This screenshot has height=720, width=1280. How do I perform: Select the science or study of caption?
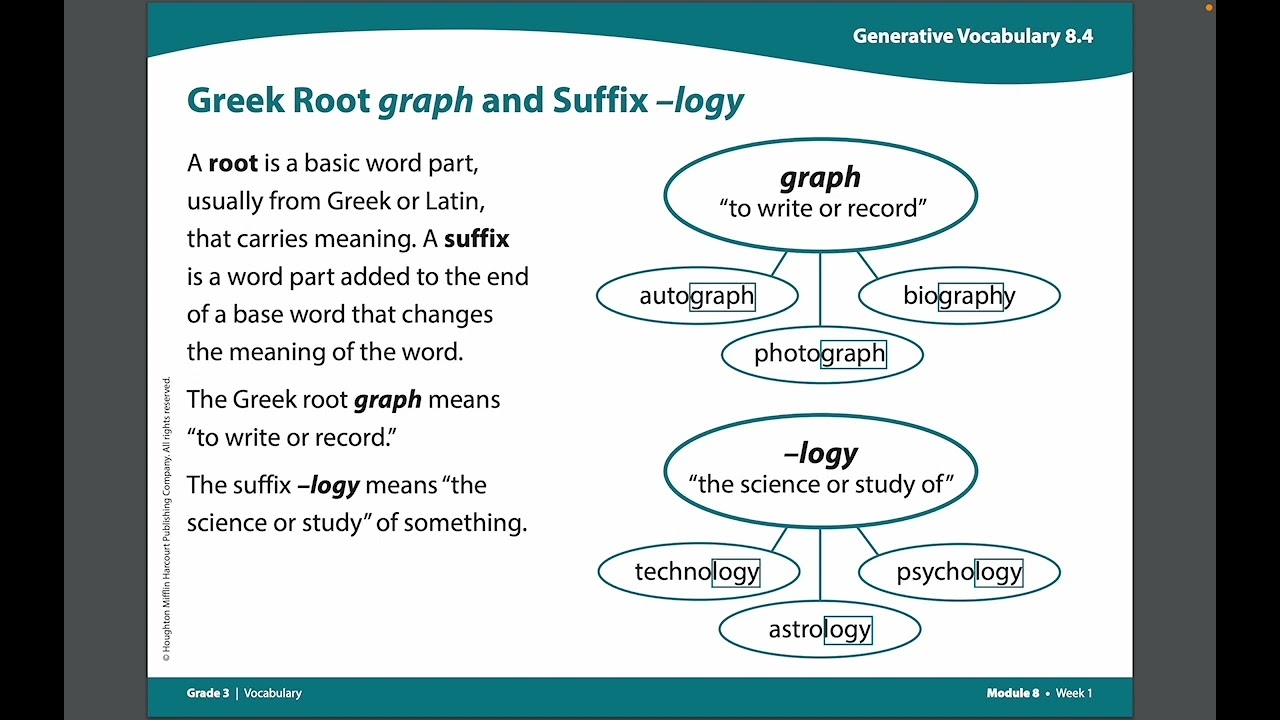820,485
